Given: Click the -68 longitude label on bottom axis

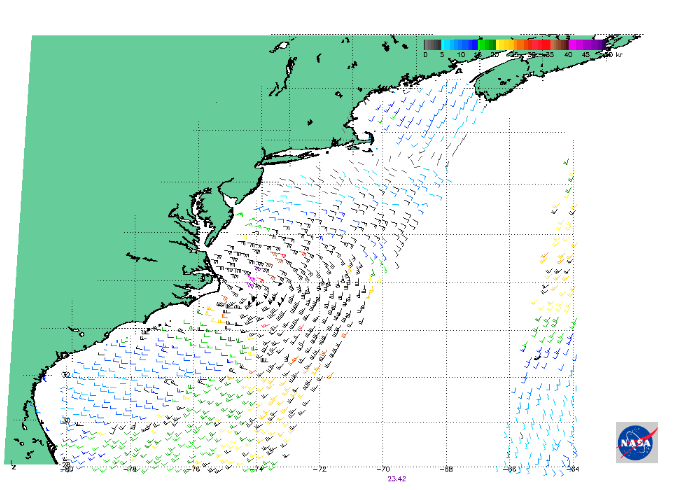Looking at the screenshot, I should click(x=446, y=467).
